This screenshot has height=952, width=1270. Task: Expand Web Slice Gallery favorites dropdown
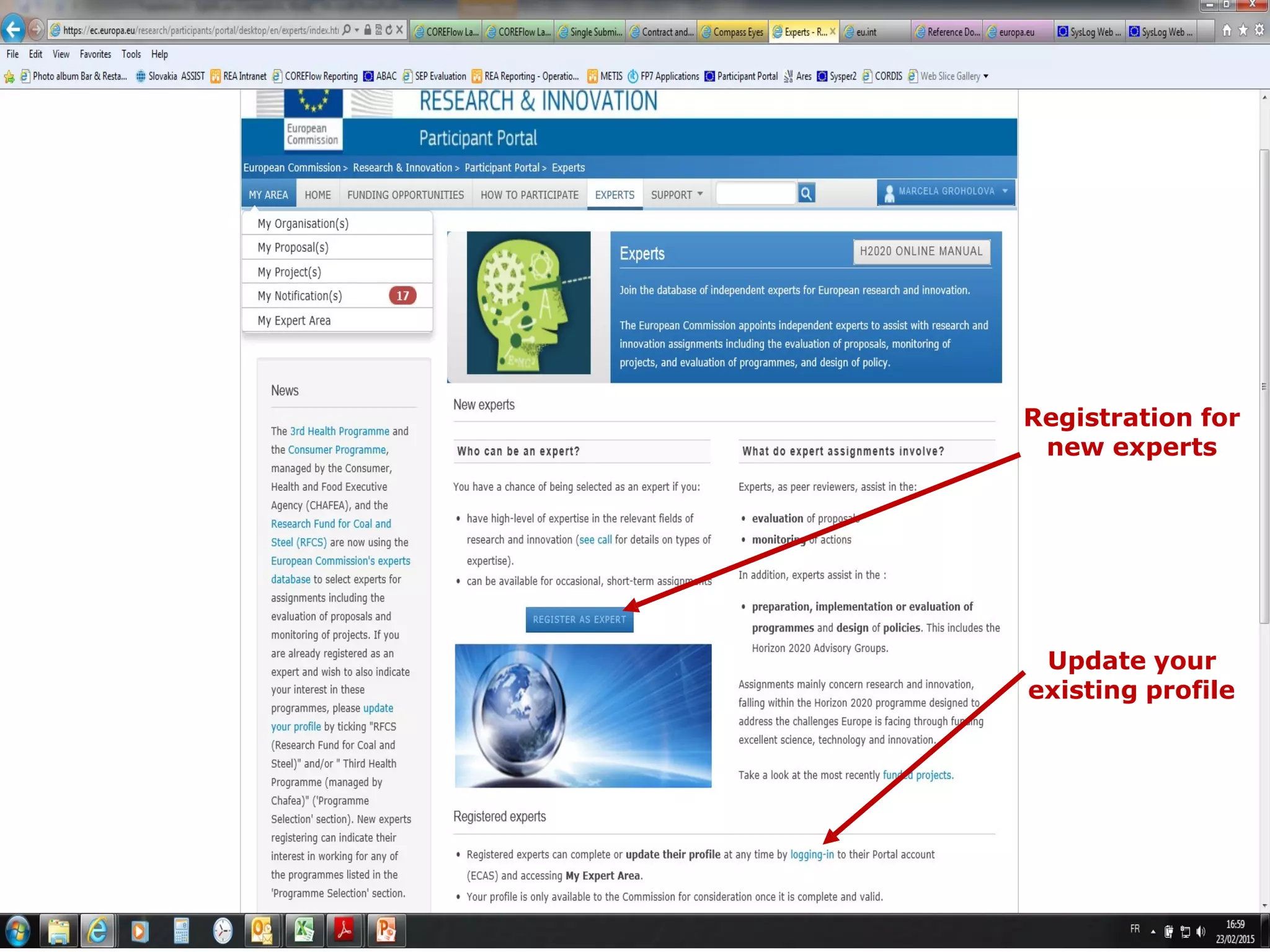point(985,76)
